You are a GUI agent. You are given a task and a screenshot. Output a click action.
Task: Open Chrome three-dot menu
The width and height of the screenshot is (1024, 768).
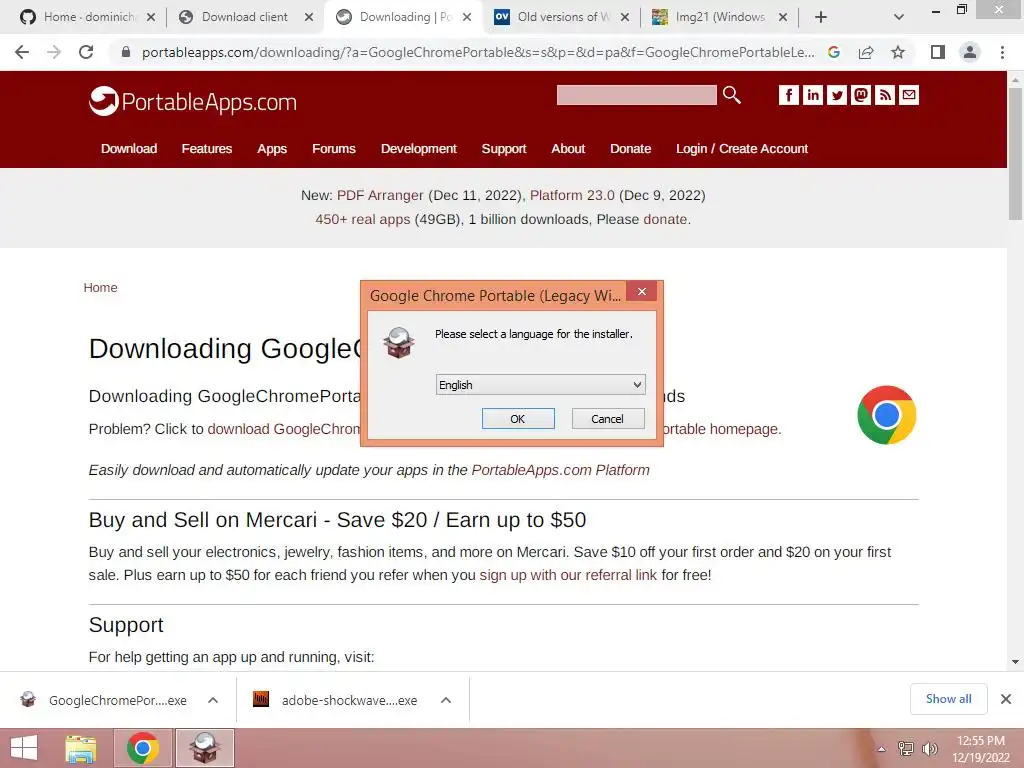tap(1002, 52)
